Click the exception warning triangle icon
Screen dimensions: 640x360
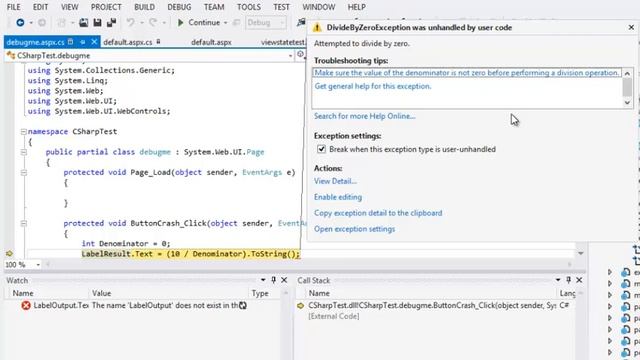[x=317, y=28]
